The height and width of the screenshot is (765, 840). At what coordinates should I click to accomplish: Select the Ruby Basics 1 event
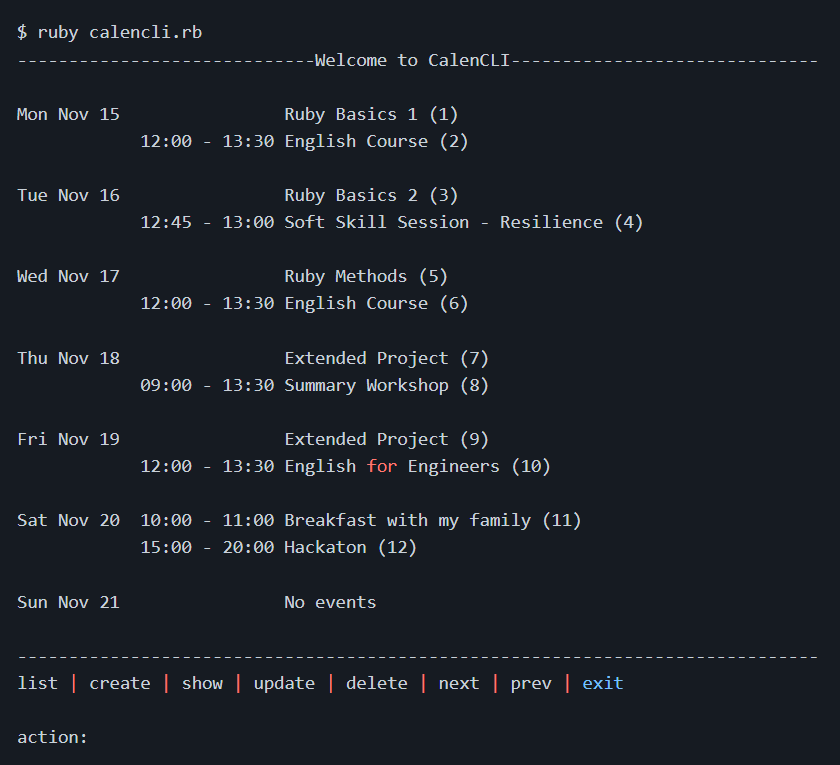pyautogui.click(x=370, y=114)
